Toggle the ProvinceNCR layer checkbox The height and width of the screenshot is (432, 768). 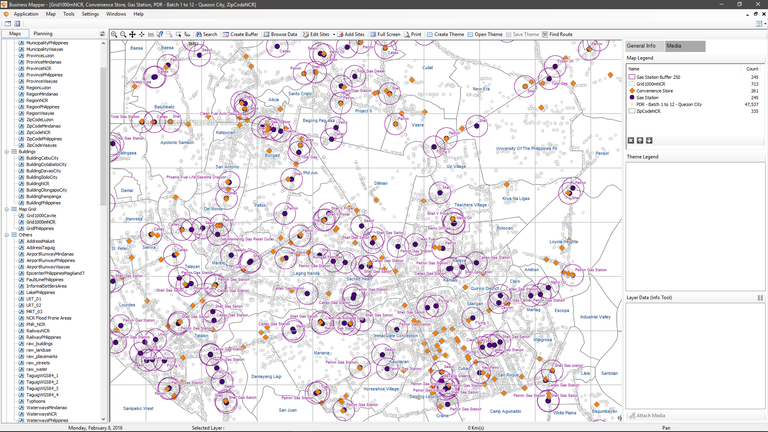(21, 69)
